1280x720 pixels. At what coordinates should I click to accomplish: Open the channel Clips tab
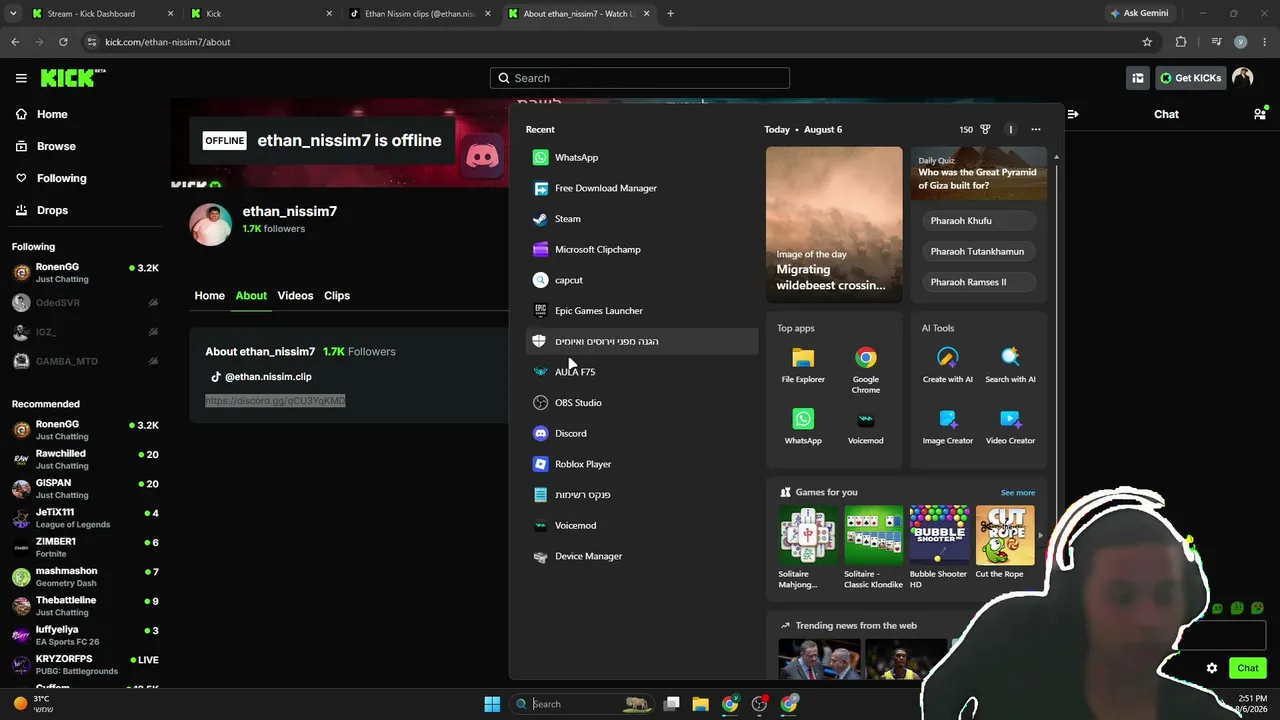[x=337, y=296]
